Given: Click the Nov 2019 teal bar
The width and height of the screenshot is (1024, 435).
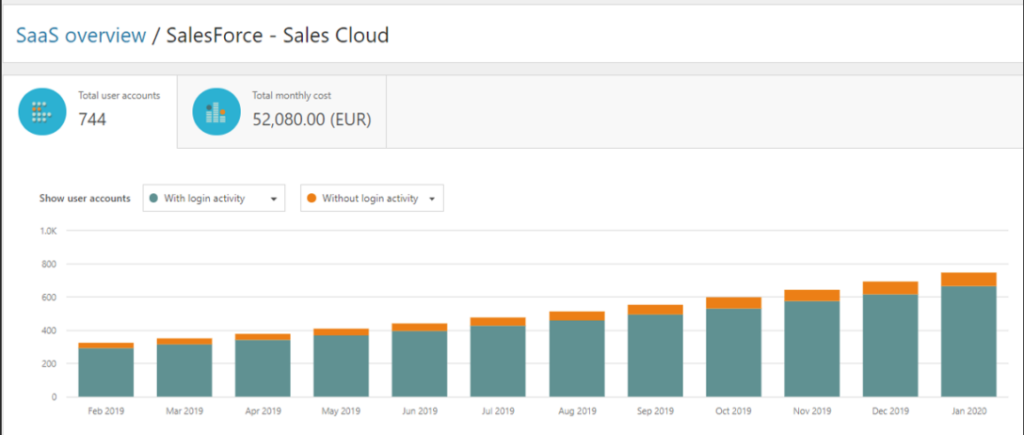Looking at the screenshot, I should (812, 349).
